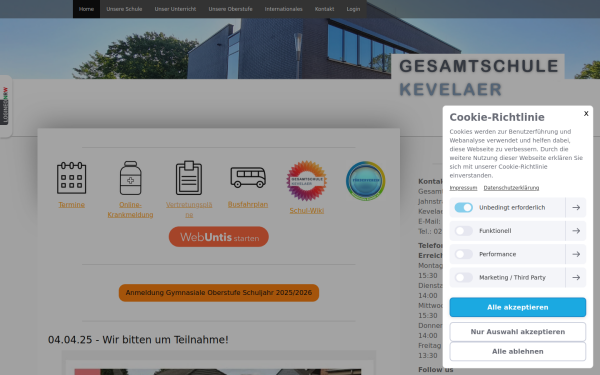This screenshot has width=600, height=375.
Task: Click Alle akzeptieren button
Action: (x=518, y=307)
